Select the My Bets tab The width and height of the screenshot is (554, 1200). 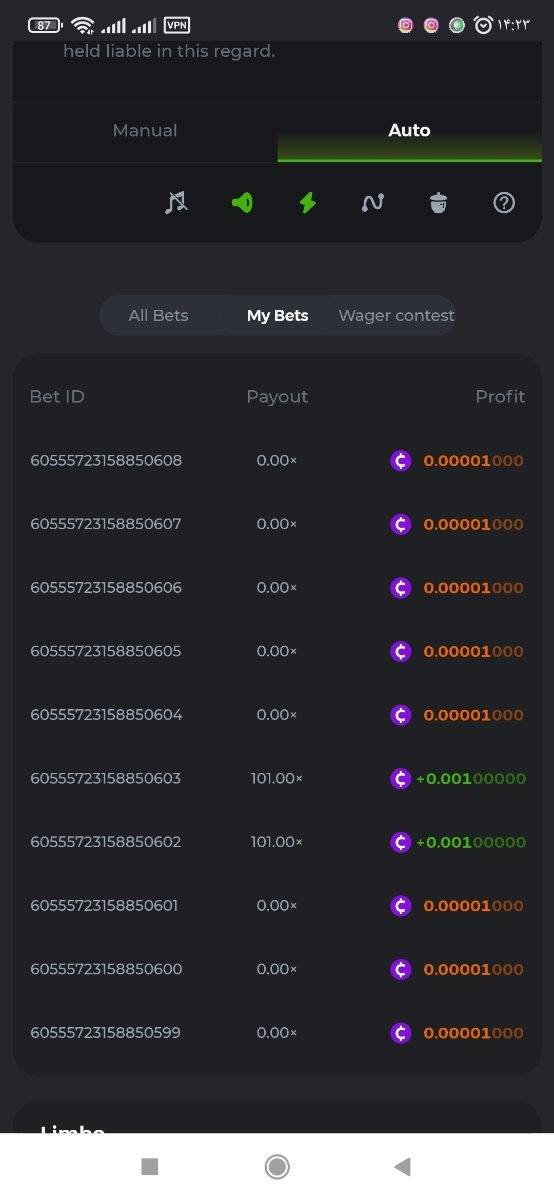pyautogui.click(x=277, y=315)
